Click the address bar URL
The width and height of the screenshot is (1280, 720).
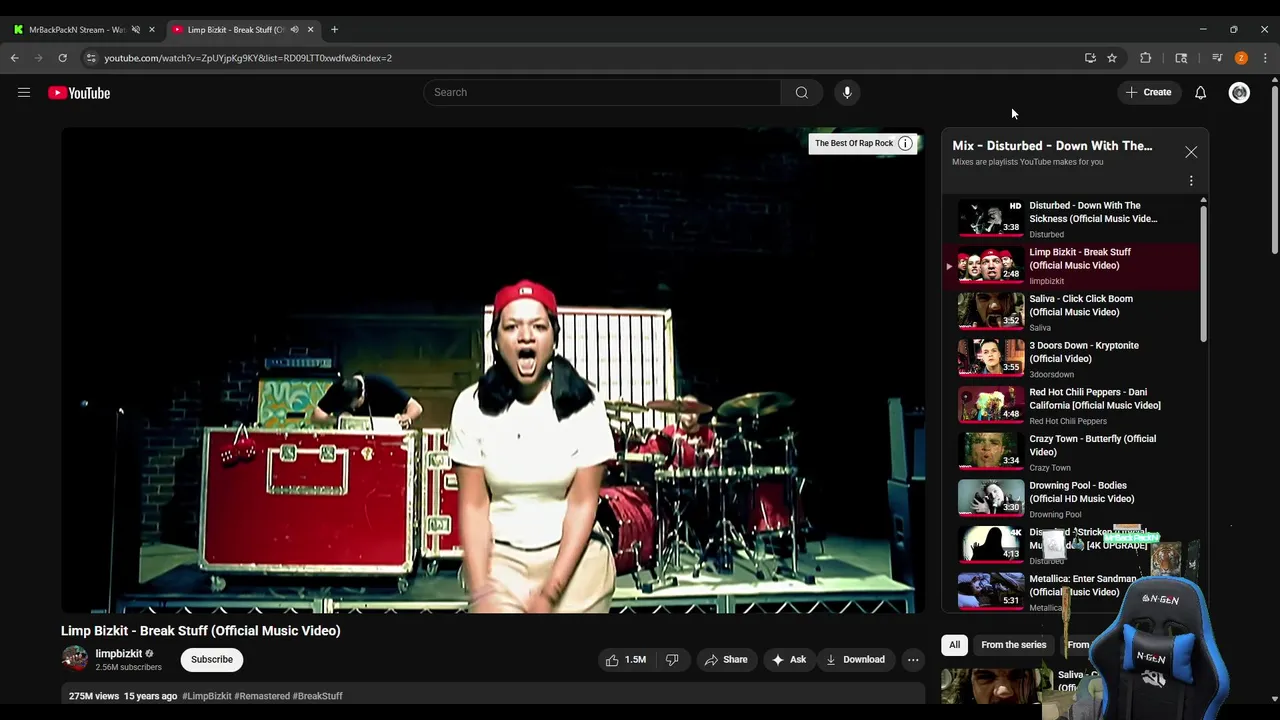pyautogui.click(x=248, y=58)
